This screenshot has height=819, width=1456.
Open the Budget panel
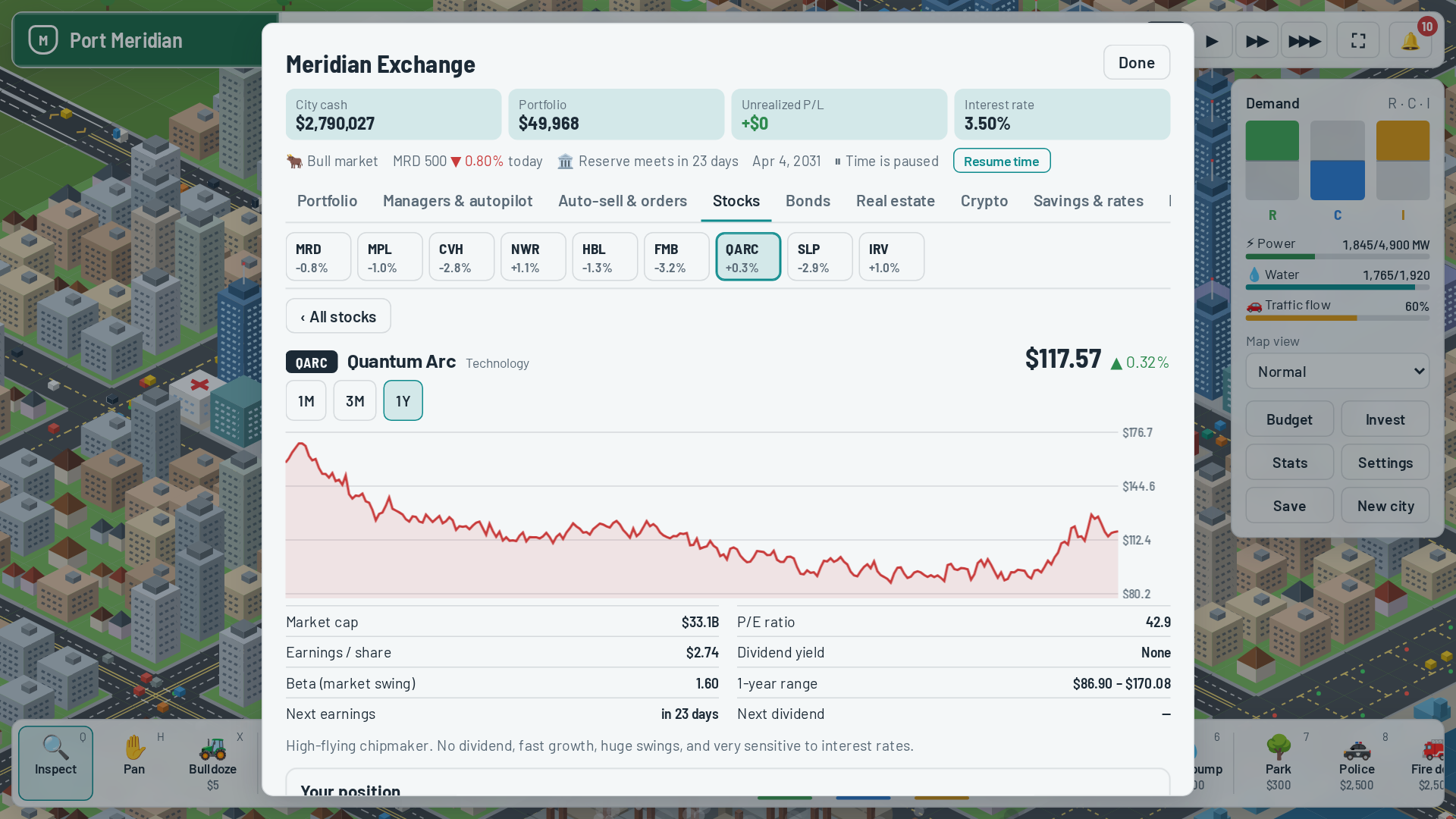coord(1289,419)
